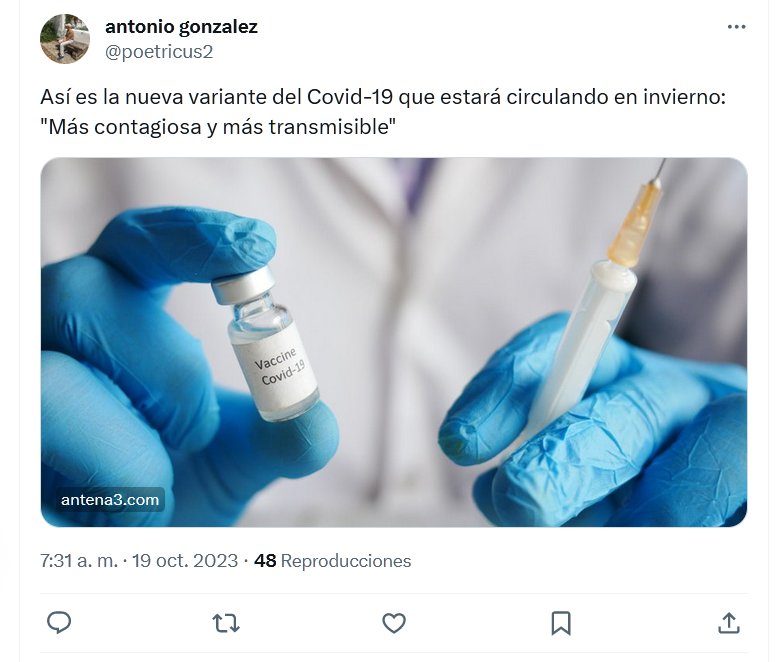Click the antonio gonzalez display name
776x662 pixels.
(x=181, y=27)
